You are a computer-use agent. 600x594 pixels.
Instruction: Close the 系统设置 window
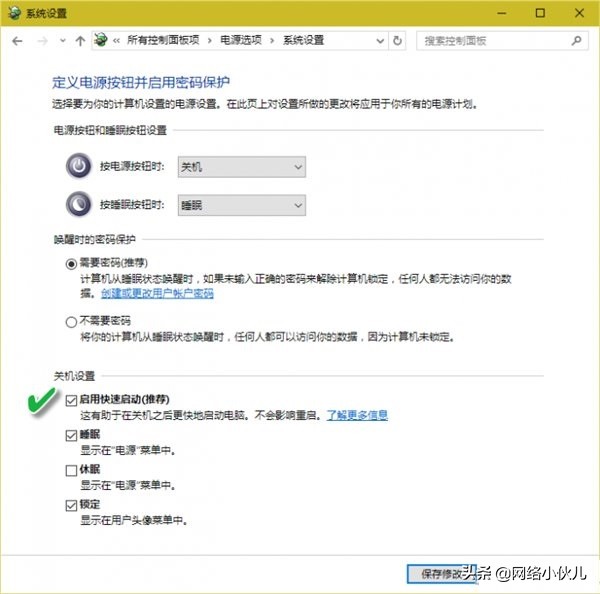[579, 13]
